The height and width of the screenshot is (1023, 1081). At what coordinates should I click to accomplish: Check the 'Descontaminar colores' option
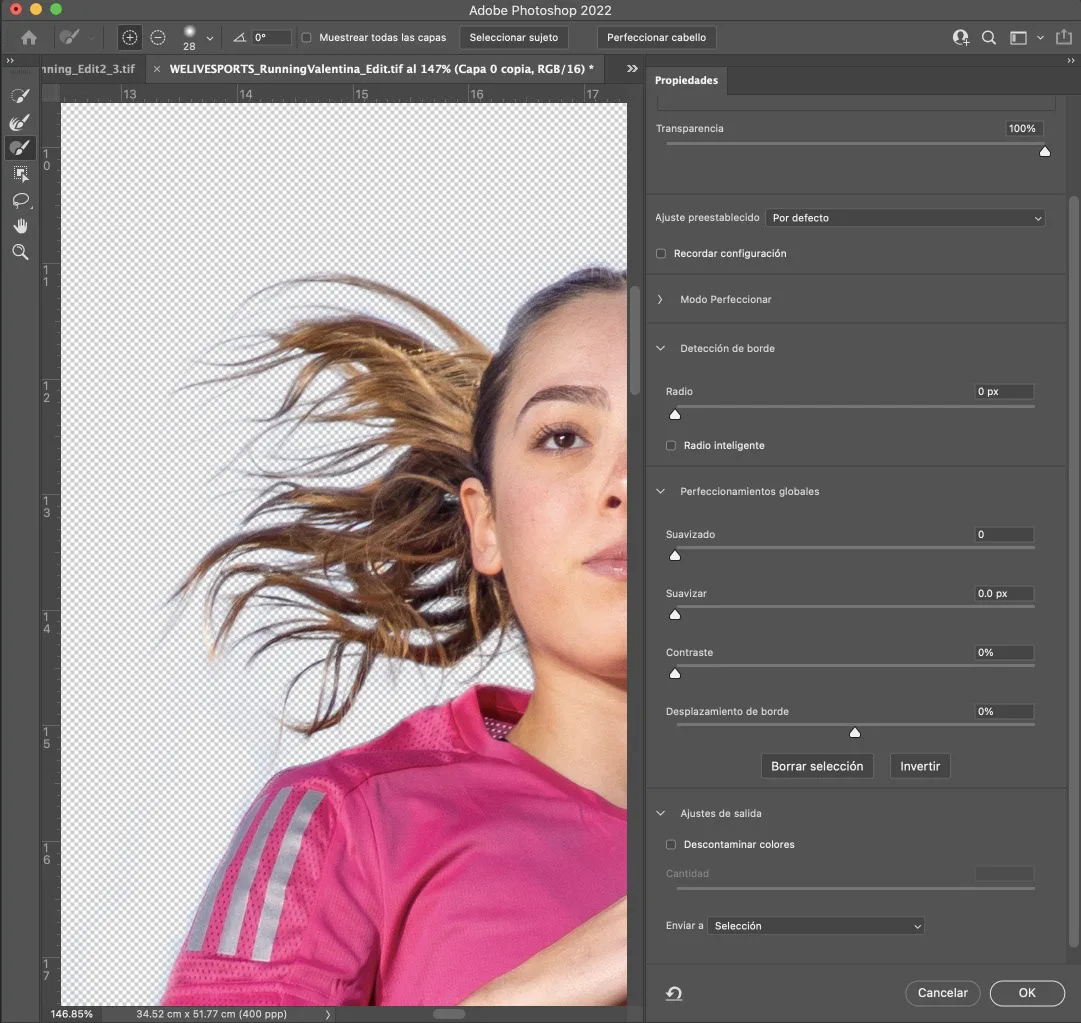click(671, 845)
